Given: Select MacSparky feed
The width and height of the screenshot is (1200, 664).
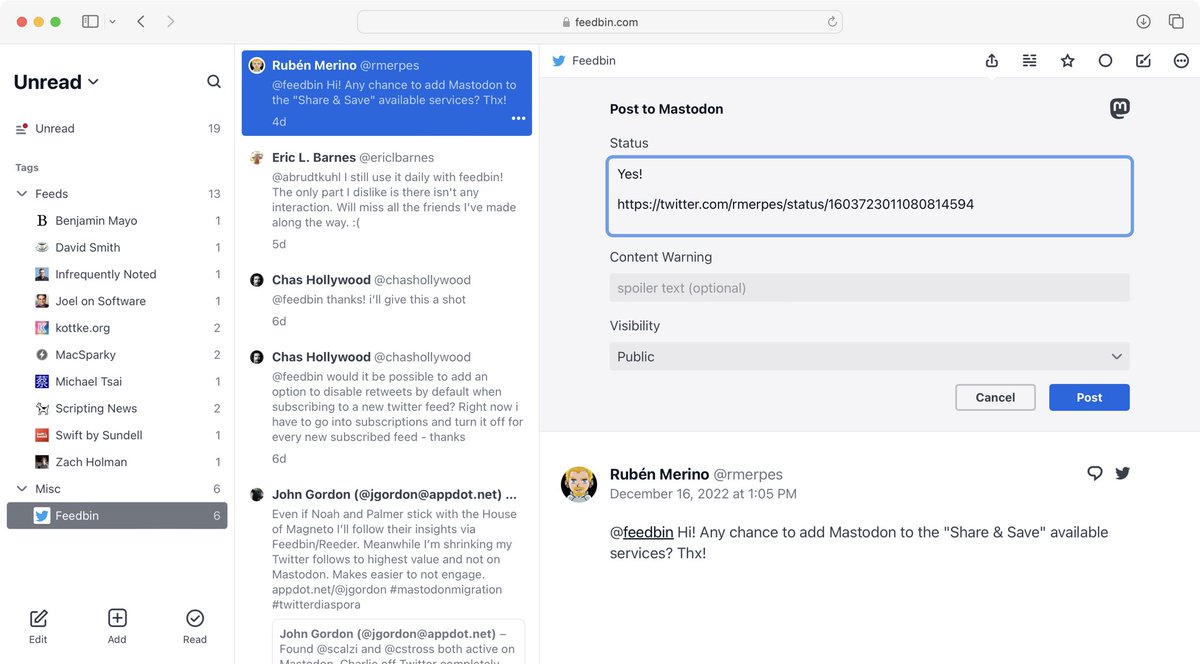Looking at the screenshot, I should coord(117,355).
